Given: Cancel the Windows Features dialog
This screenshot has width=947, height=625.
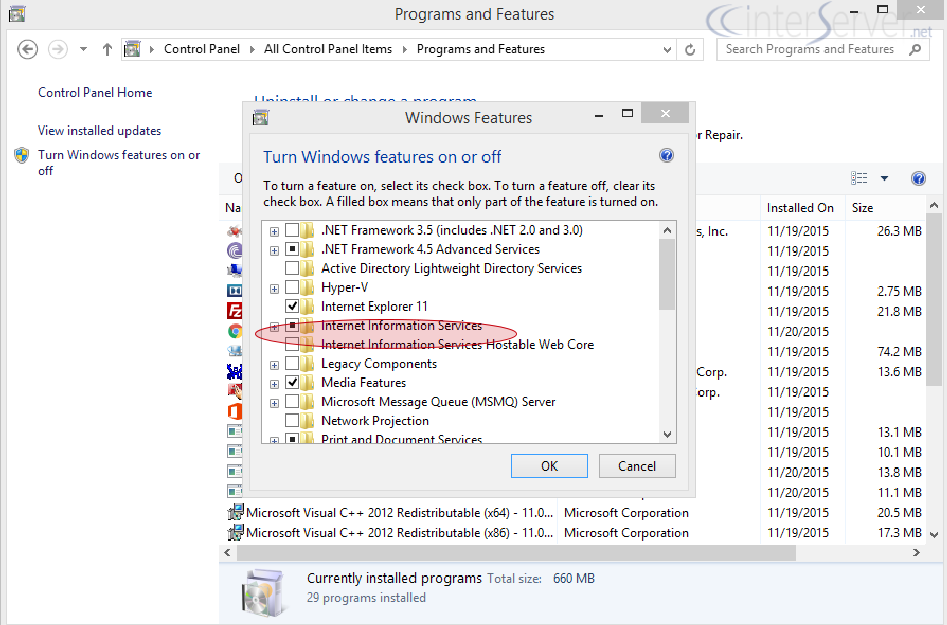Looking at the screenshot, I should pos(637,466).
